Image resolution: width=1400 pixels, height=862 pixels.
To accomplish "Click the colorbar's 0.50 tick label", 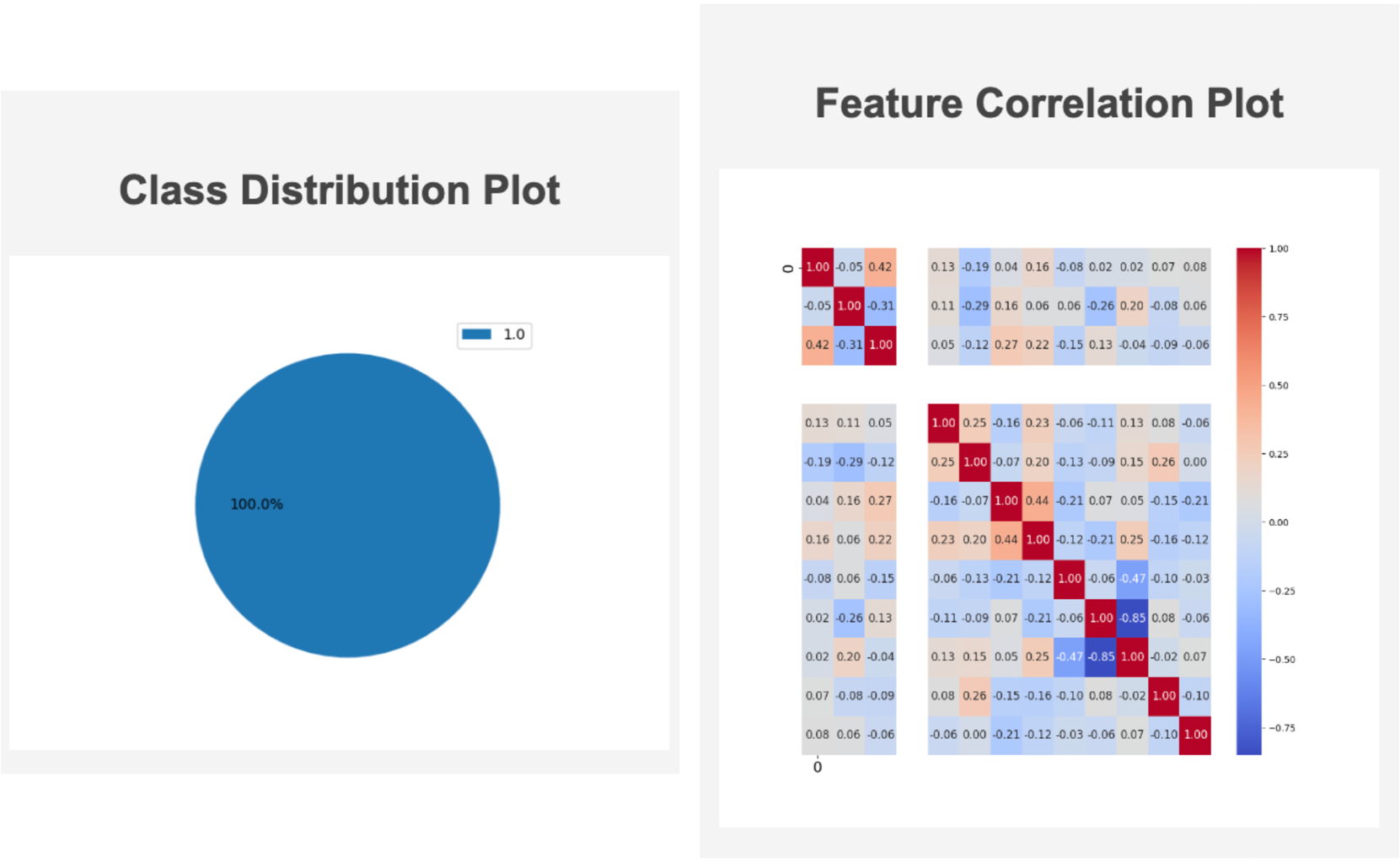I will point(1278,385).
